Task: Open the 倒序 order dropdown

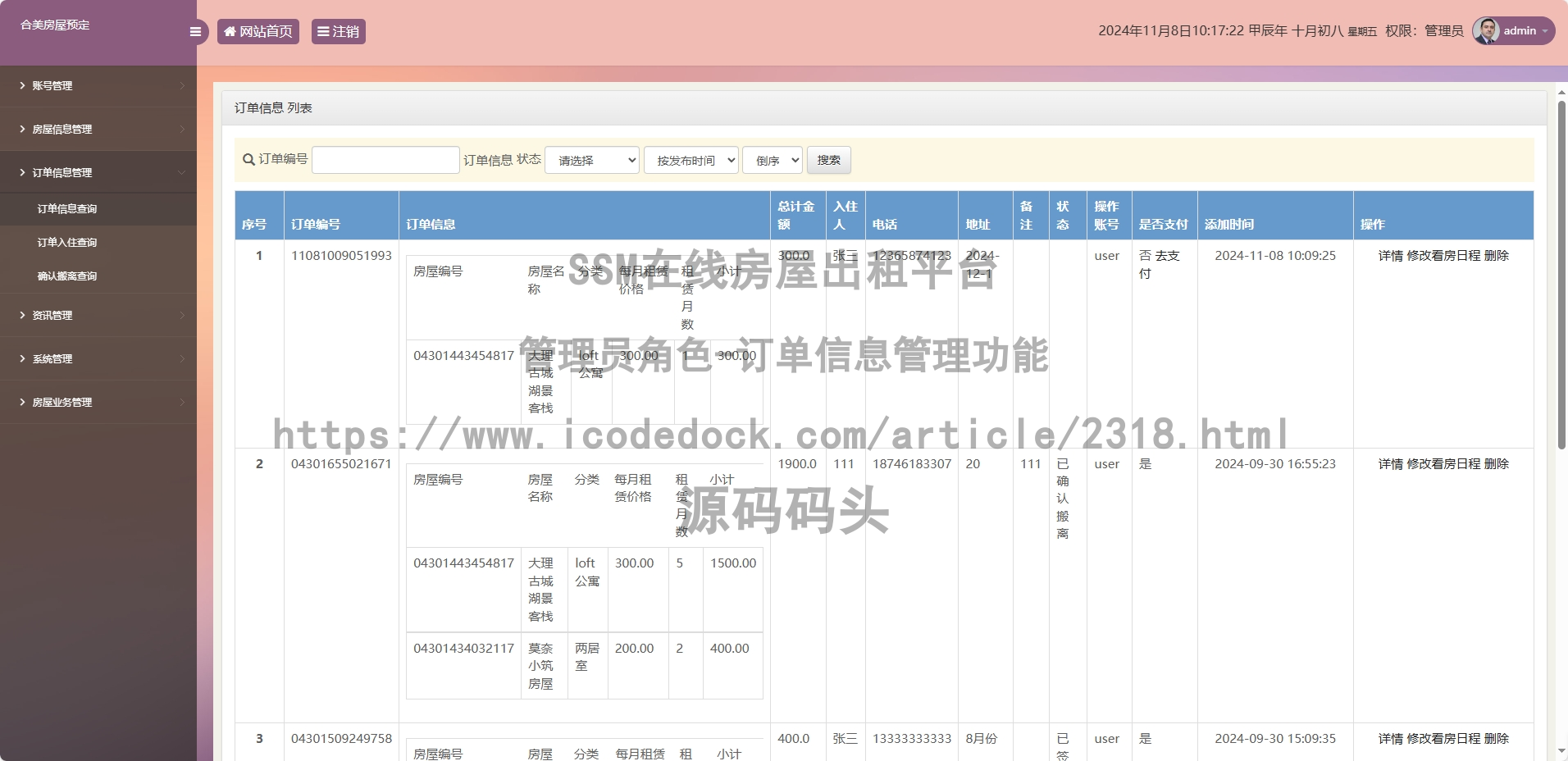Action: coord(773,160)
